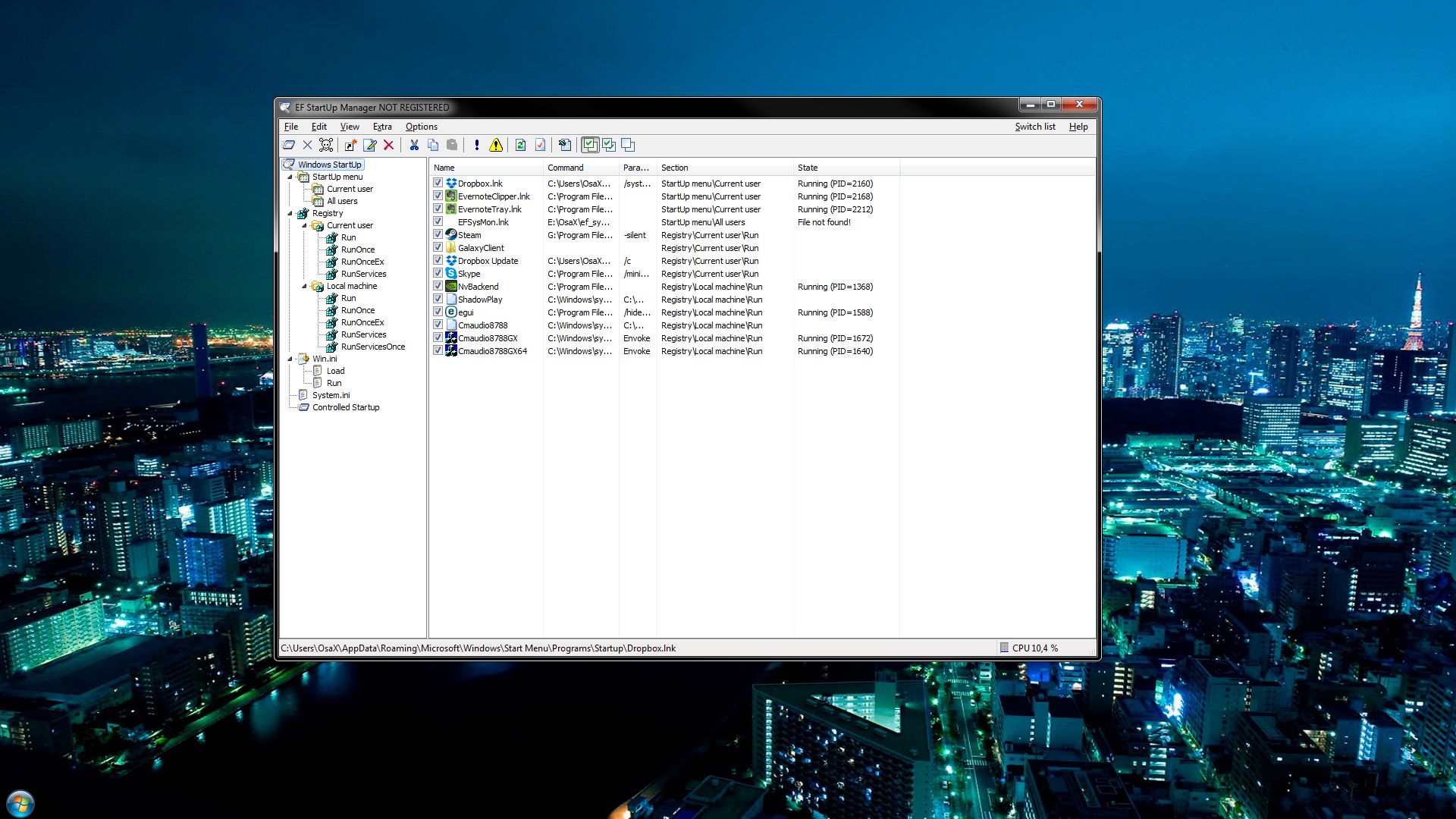Click the skull kill-process toolbar icon
Screen dimensions: 1456x819
(x=326, y=145)
